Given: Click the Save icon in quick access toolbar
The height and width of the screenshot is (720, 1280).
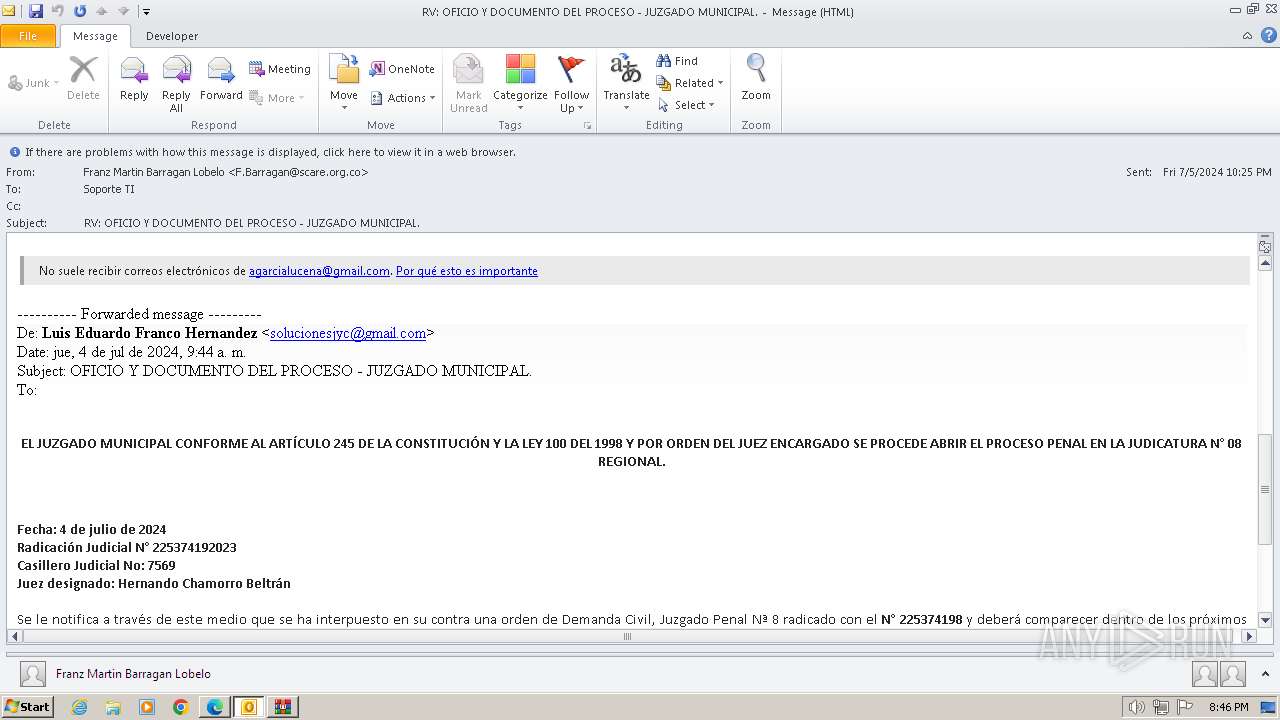Looking at the screenshot, I should tap(36, 11).
